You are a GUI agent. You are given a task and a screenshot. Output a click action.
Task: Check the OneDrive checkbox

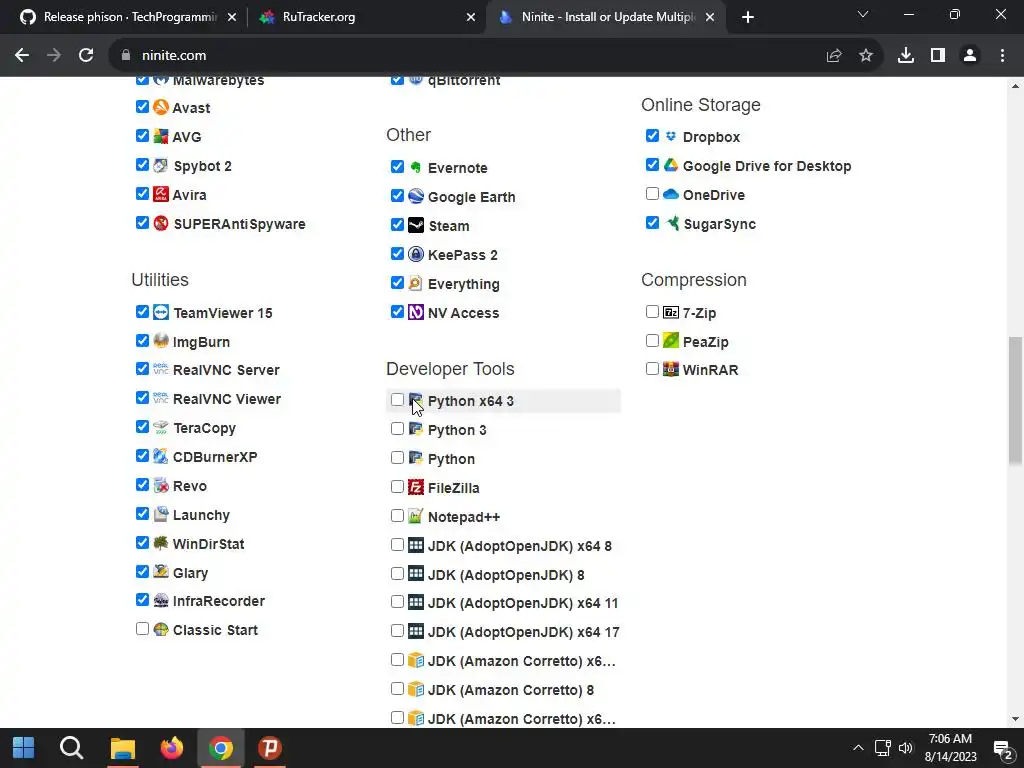click(x=652, y=193)
